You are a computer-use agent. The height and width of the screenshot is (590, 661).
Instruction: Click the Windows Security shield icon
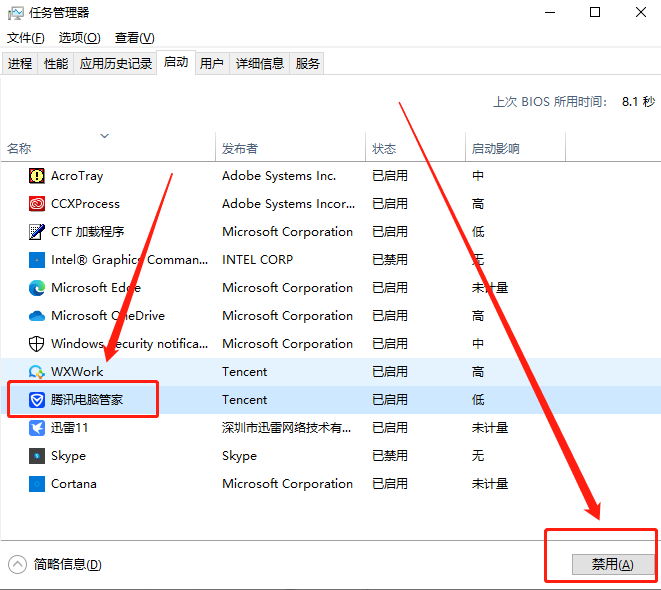[37, 343]
